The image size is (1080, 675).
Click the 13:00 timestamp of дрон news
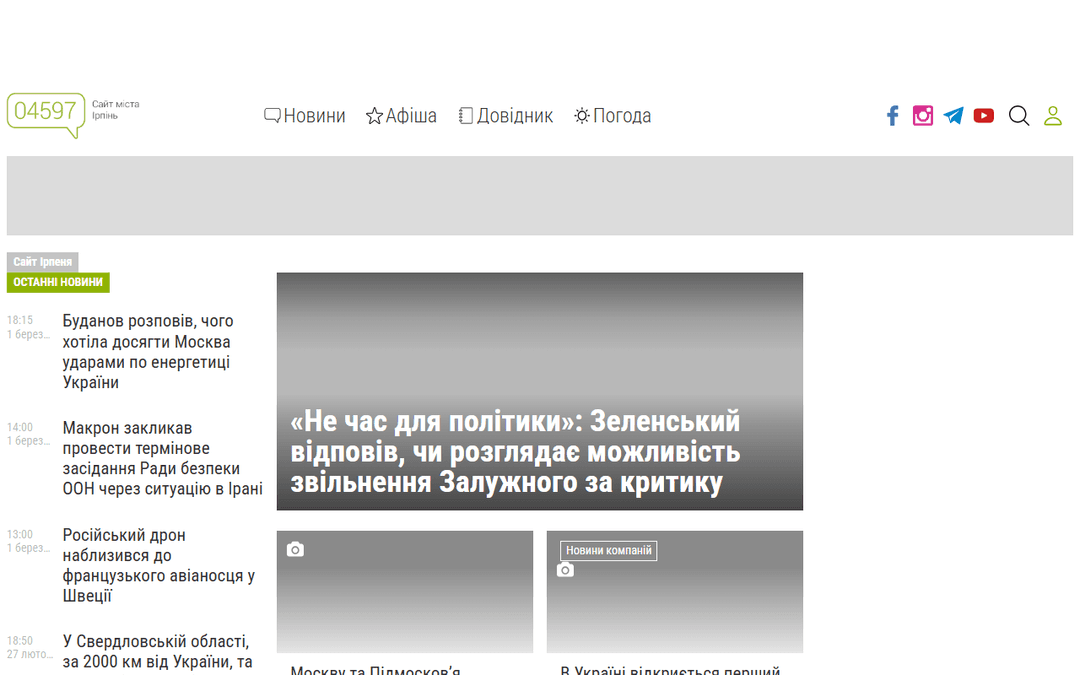(20, 534)
